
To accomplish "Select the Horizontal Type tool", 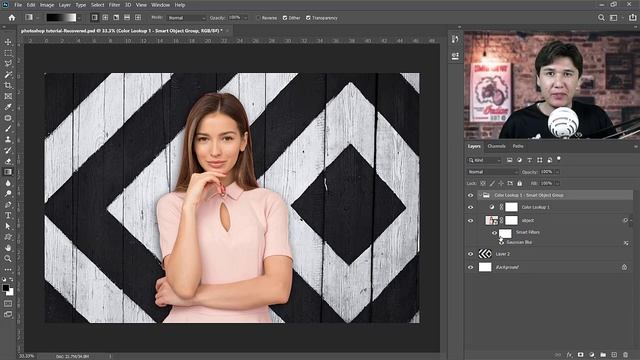I will 8,215.
